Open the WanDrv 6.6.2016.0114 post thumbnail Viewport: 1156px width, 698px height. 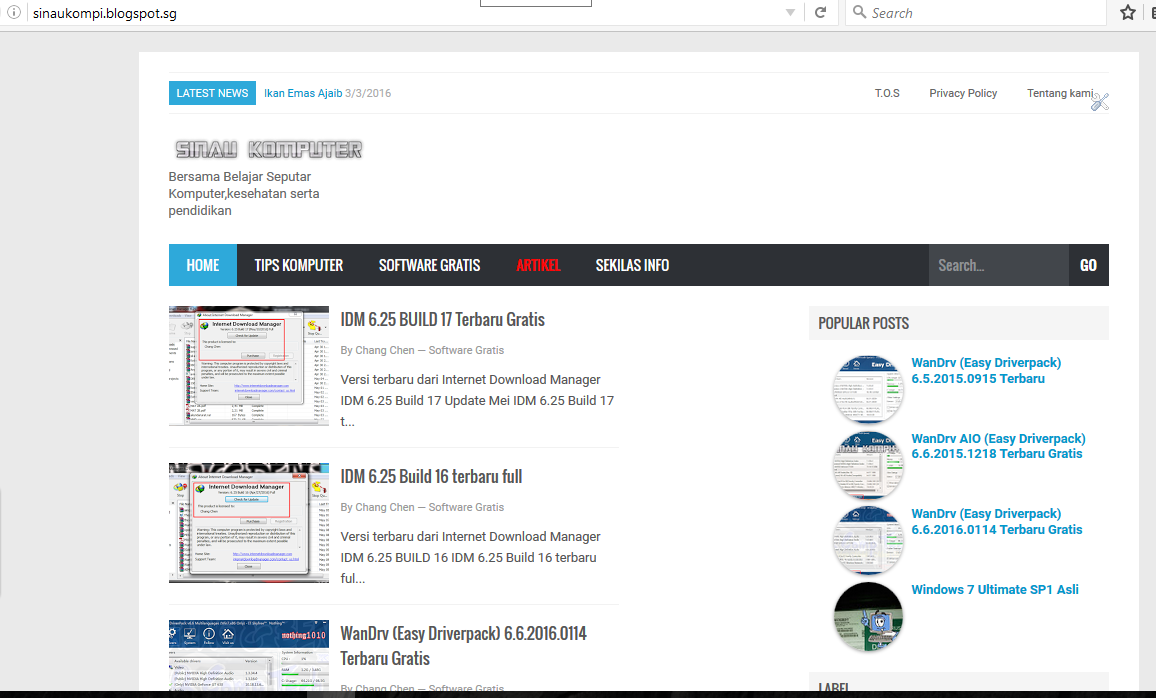coord(248,655)
